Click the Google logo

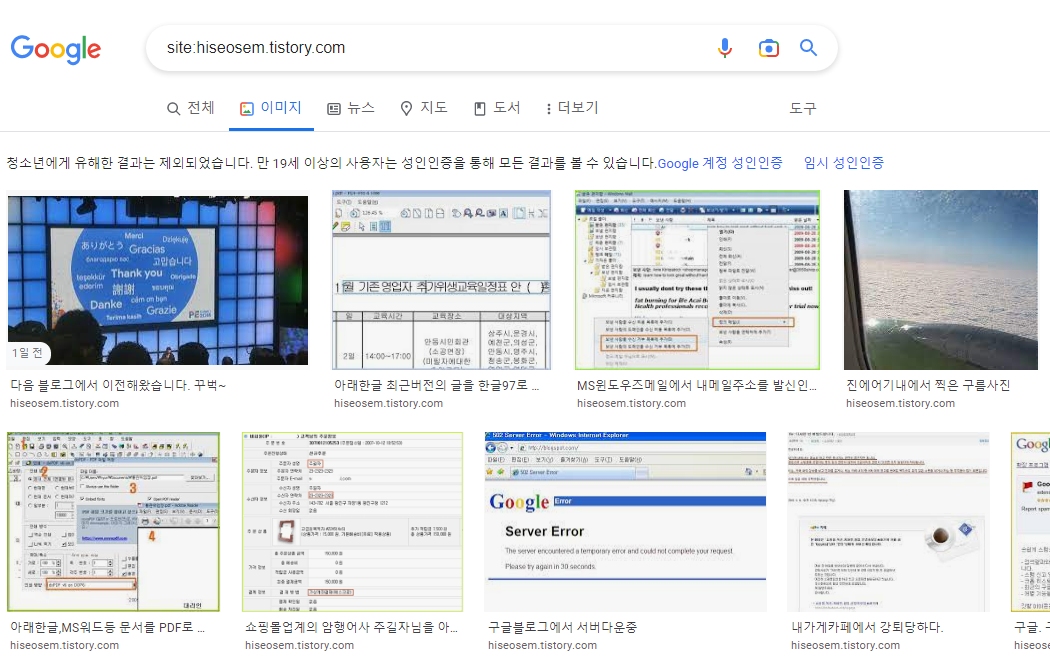tap(56, 50)
